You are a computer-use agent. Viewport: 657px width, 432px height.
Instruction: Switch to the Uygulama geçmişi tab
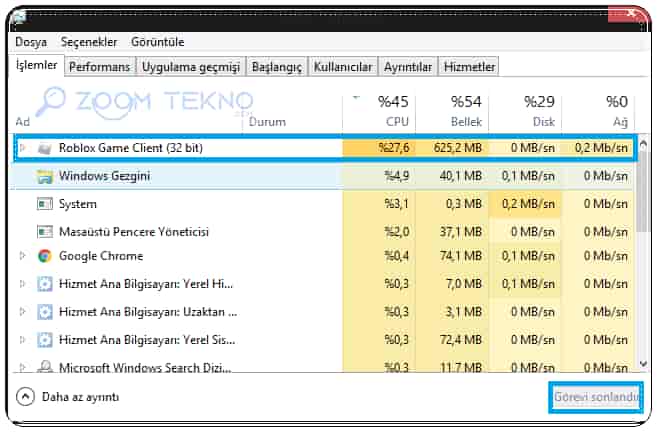(x=191, y=67)
